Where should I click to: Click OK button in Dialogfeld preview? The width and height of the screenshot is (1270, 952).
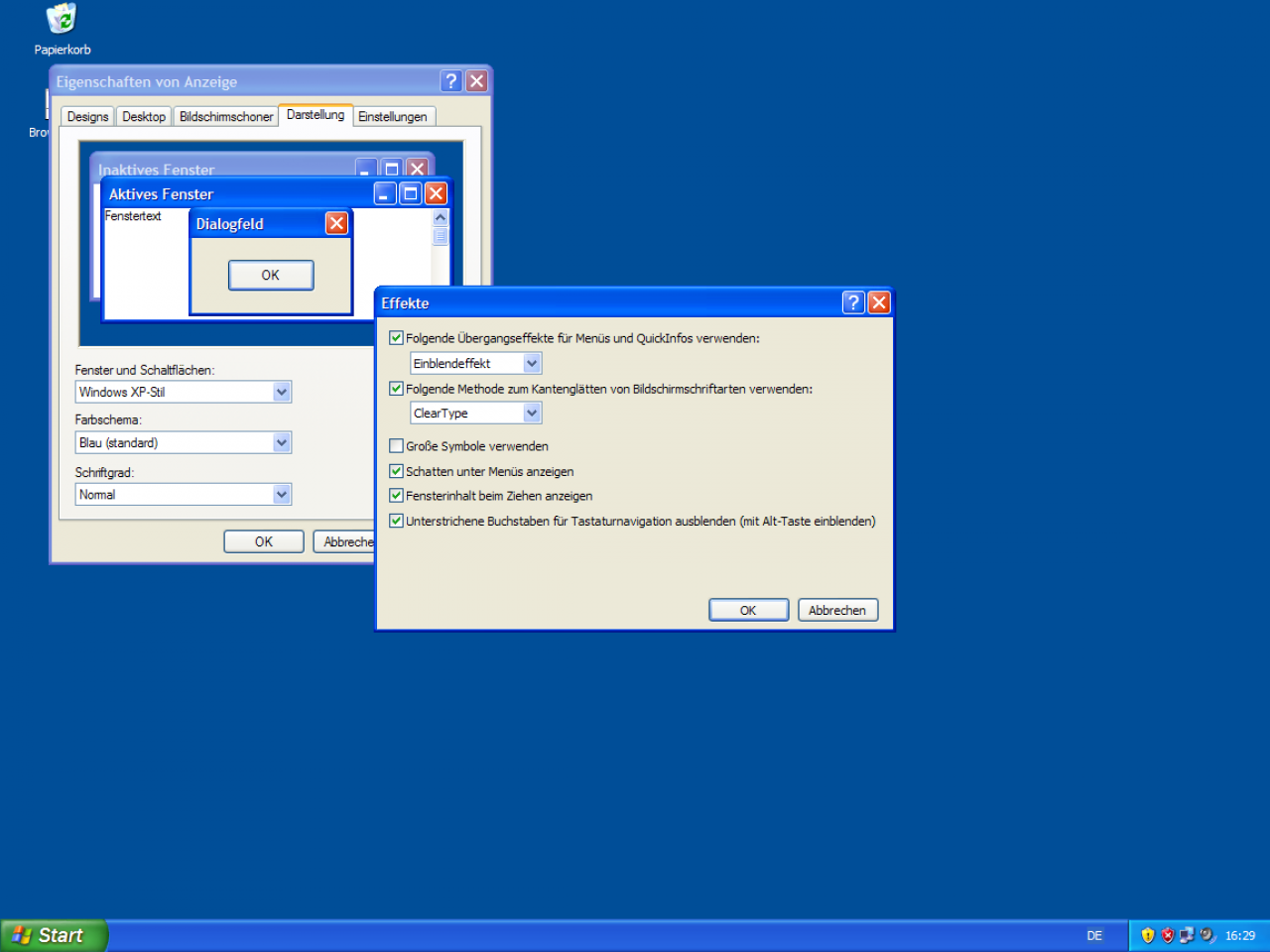click(271, 275)
